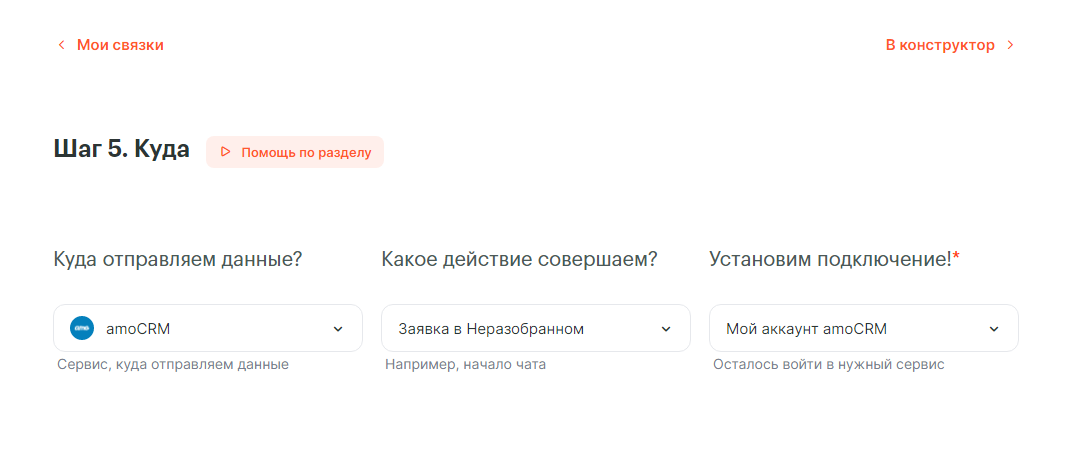The height and width of the screenshot is (450, 1077).
Task: Click the right chevron after В конструктор
Action: coord(1010,45)
